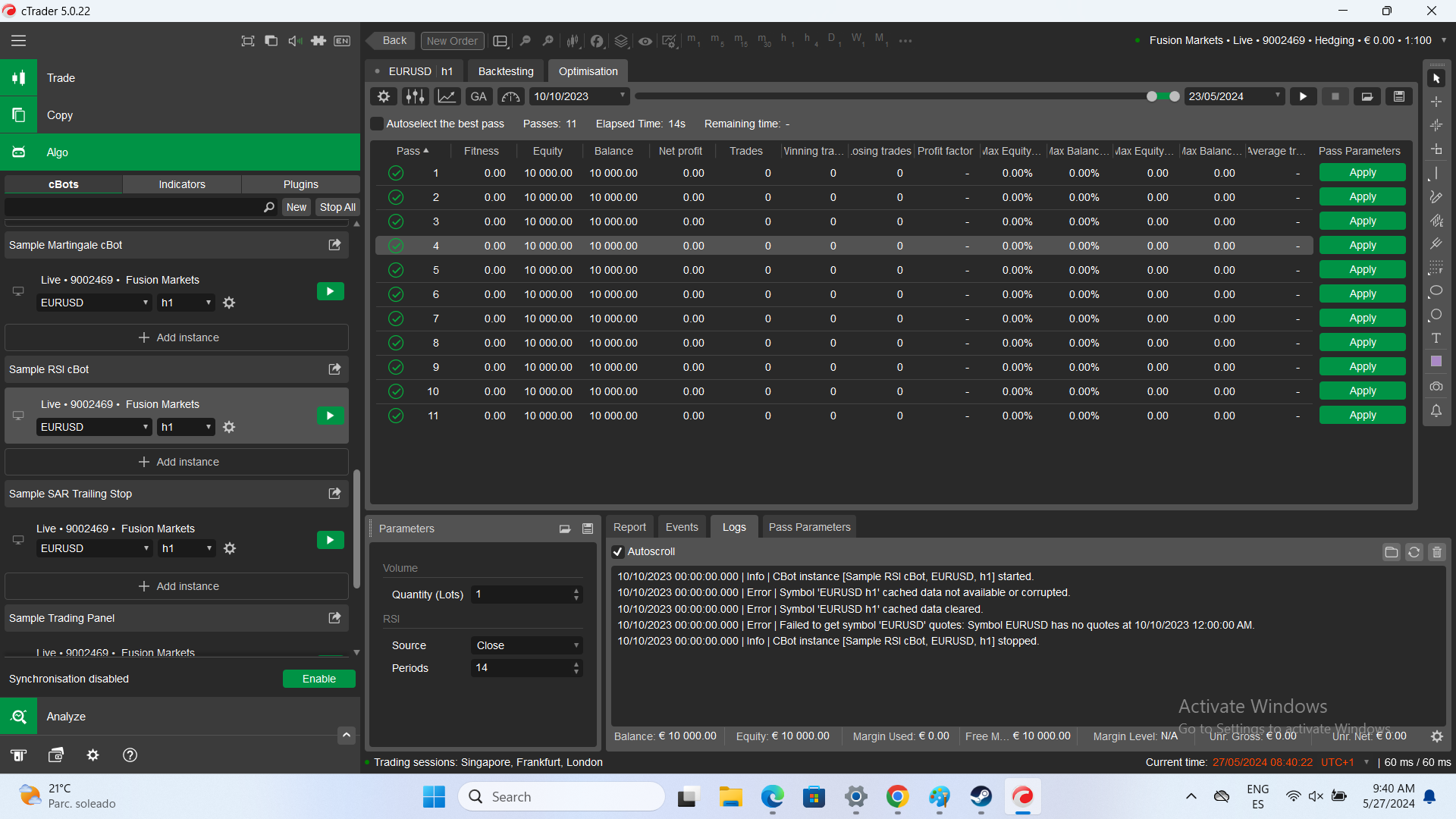Open optimisation parameters sliders icon
The width and height of the screenshot is (1456, 819).
coord(415,96)
